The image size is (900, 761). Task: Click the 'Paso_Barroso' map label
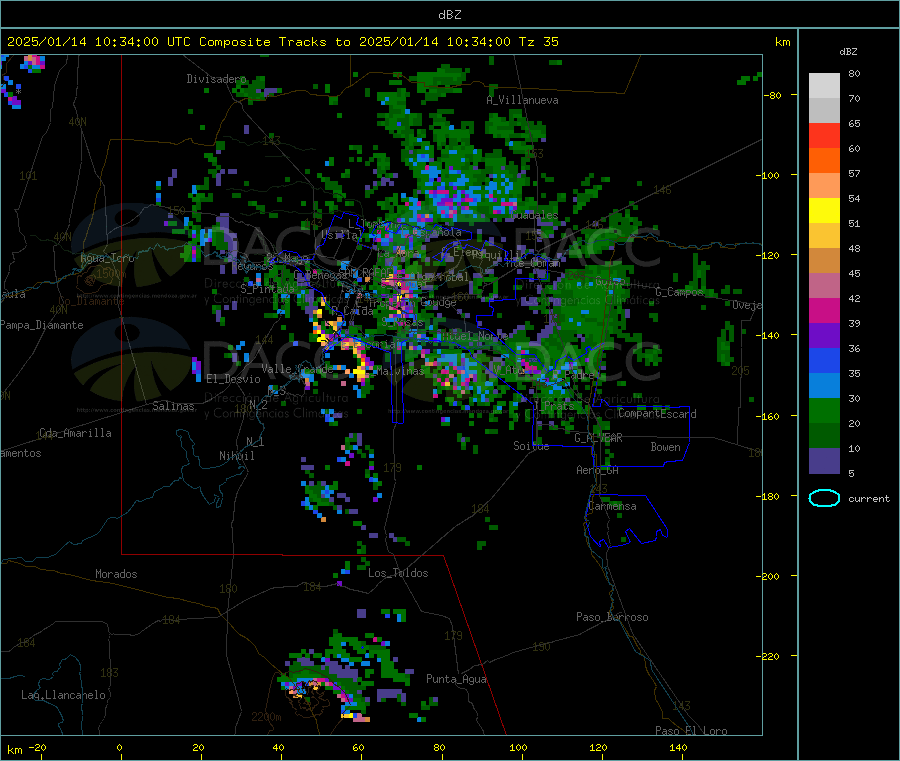pos(612,617)
